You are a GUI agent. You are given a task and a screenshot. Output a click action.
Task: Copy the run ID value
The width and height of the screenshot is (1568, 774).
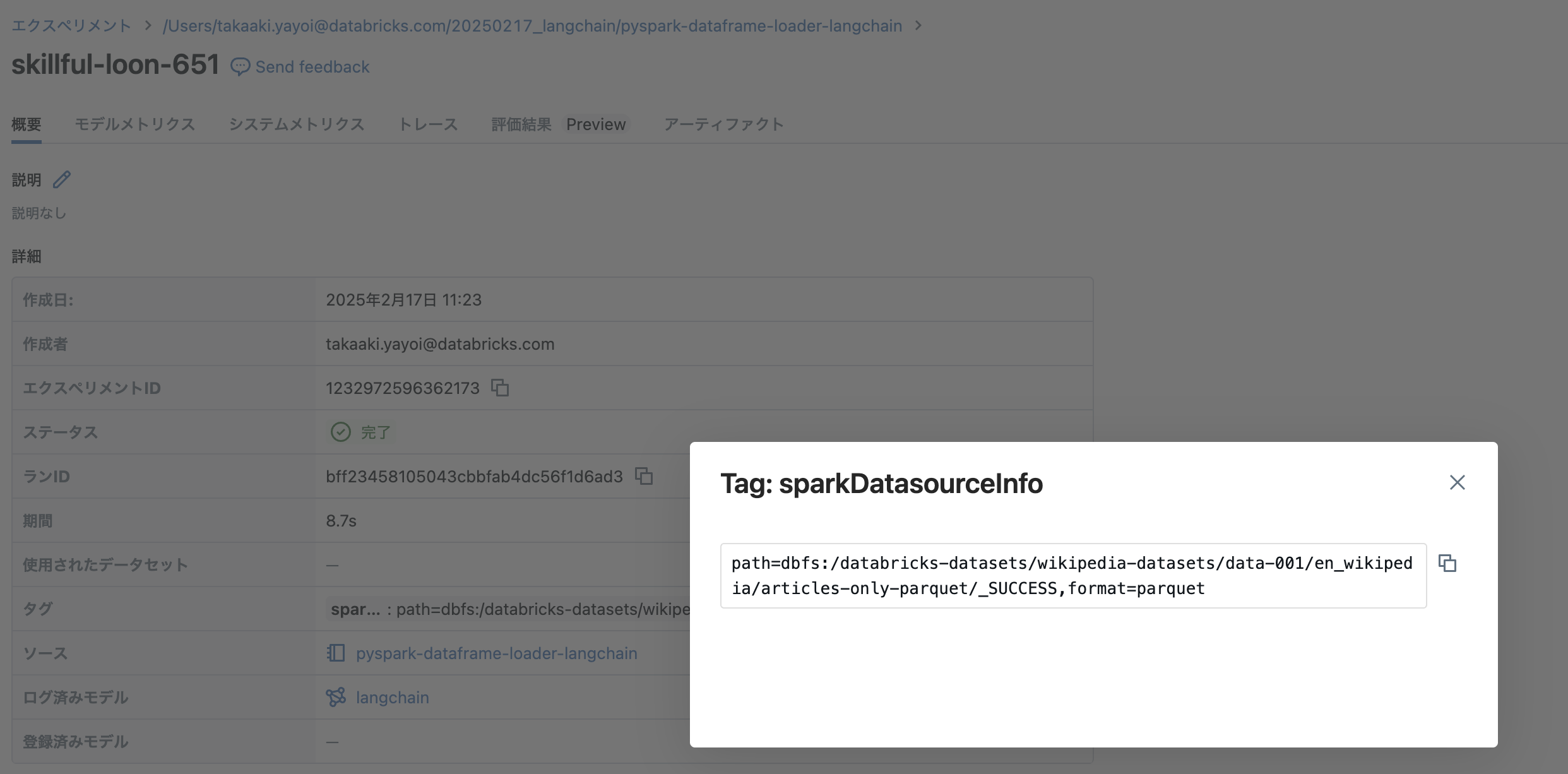point(643,476)
